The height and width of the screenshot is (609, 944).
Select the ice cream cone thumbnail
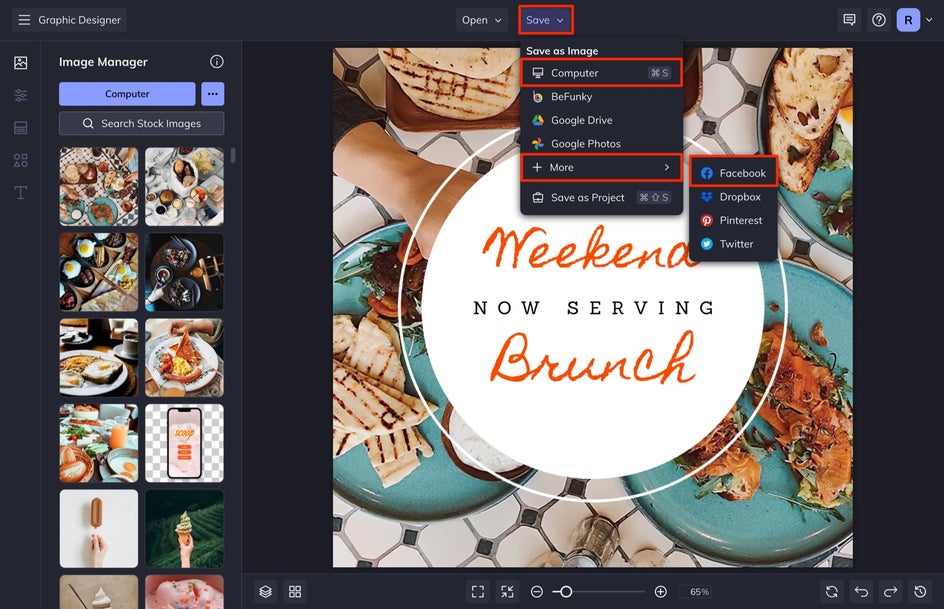(x=184, y=528)
